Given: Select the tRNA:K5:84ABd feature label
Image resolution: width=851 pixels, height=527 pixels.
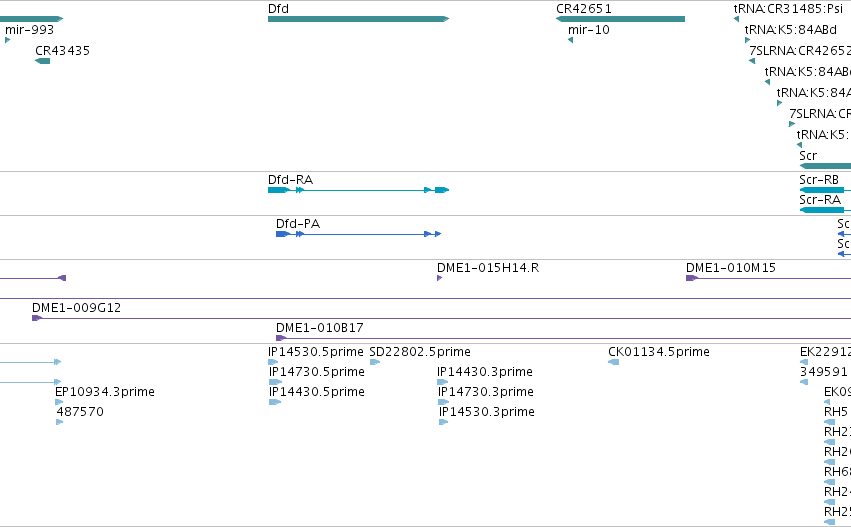Looking at the screenshot, I should click(790, 30).
